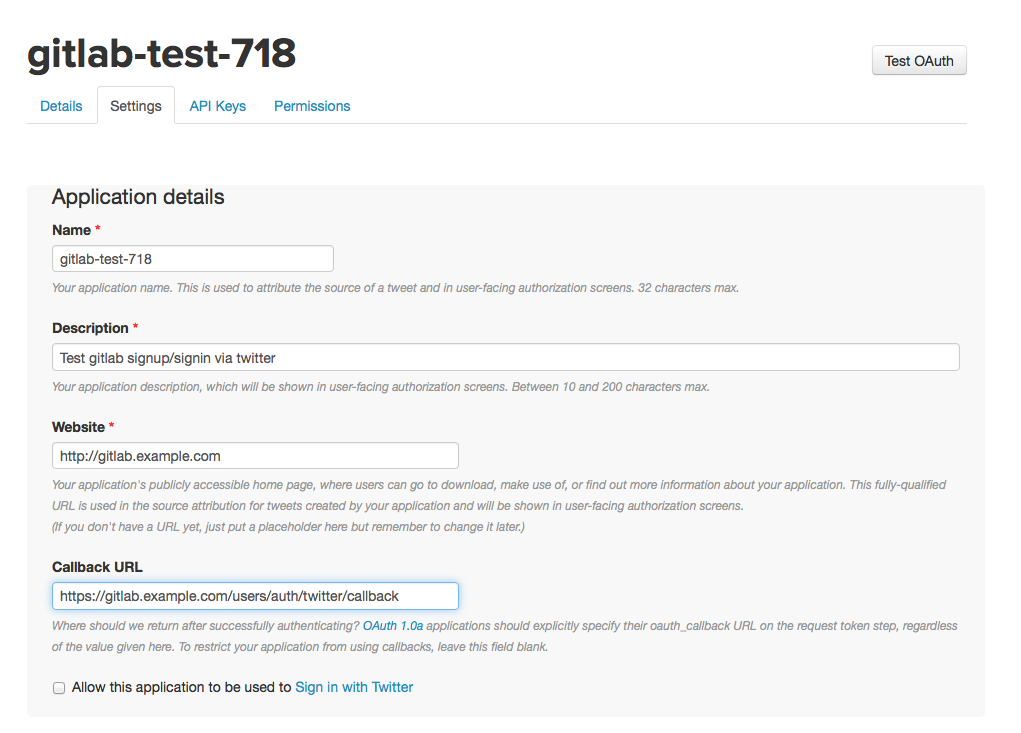Click the Callback URL field label
The width and height of the screenshot is (1021, 733).
pyautogui.click(x=96, y=566)
